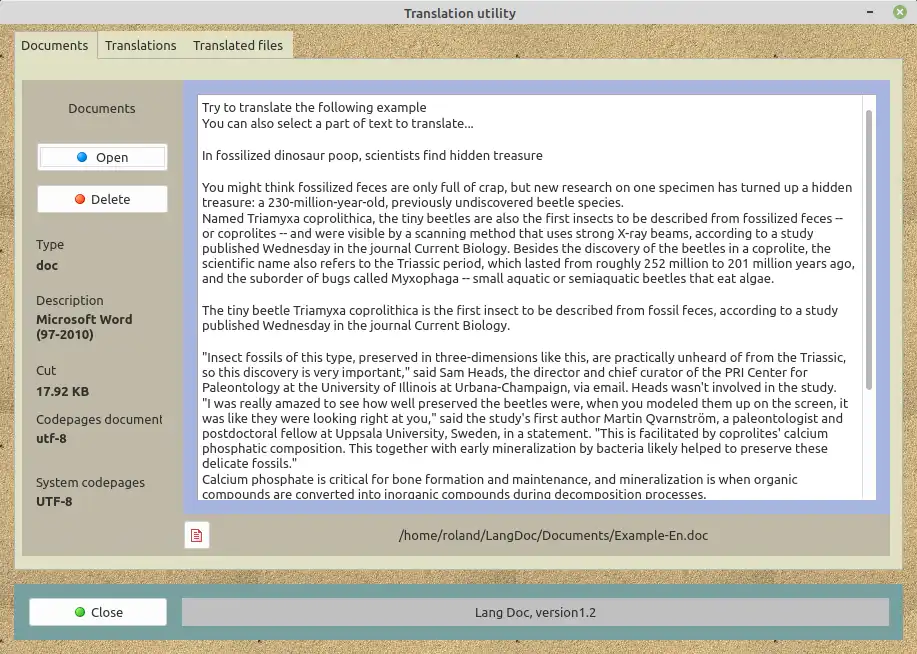Open the Translated files tab
The image size is (917, 654).
(x=238, y=46)
